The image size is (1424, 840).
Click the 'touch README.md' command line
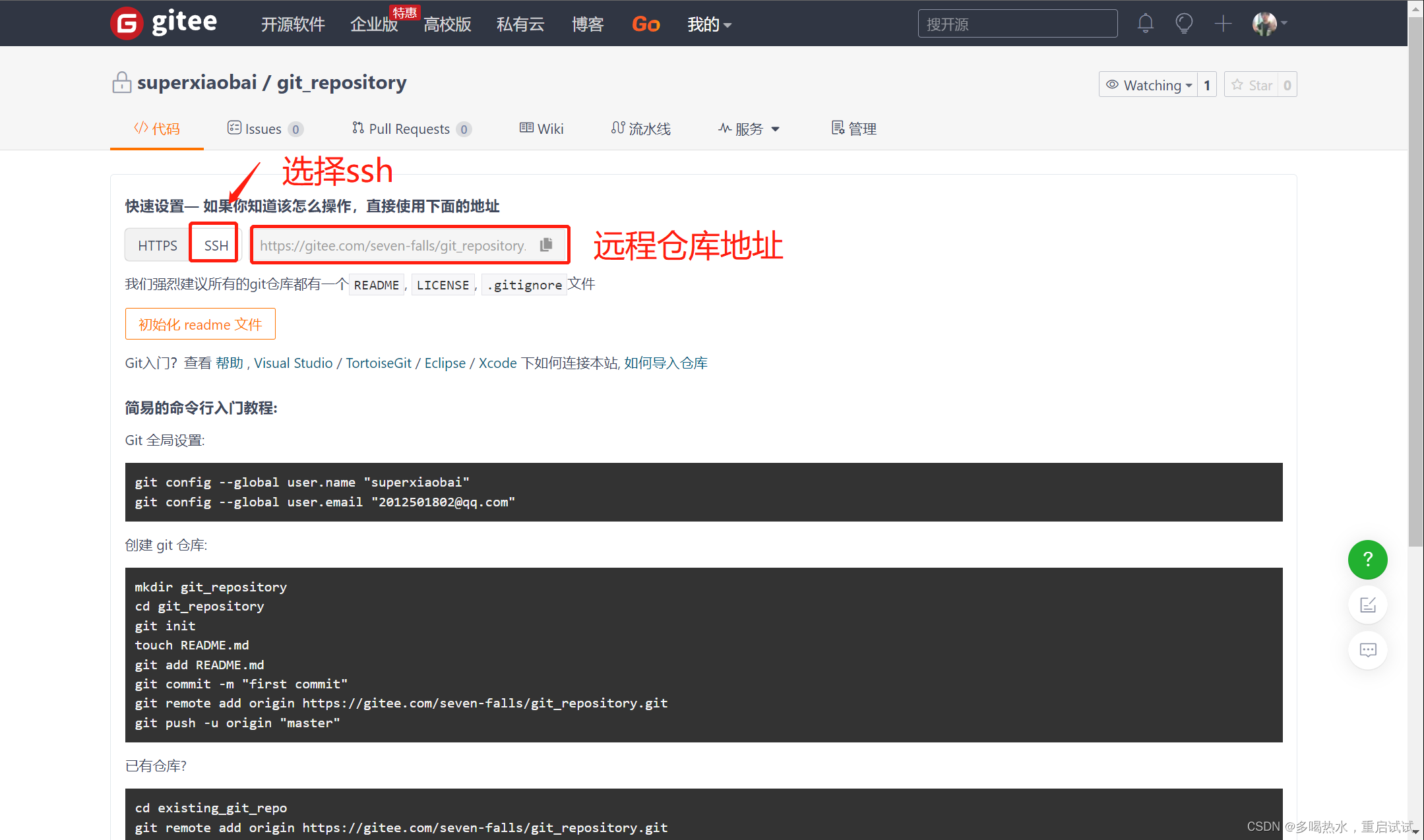coord(192,645)
